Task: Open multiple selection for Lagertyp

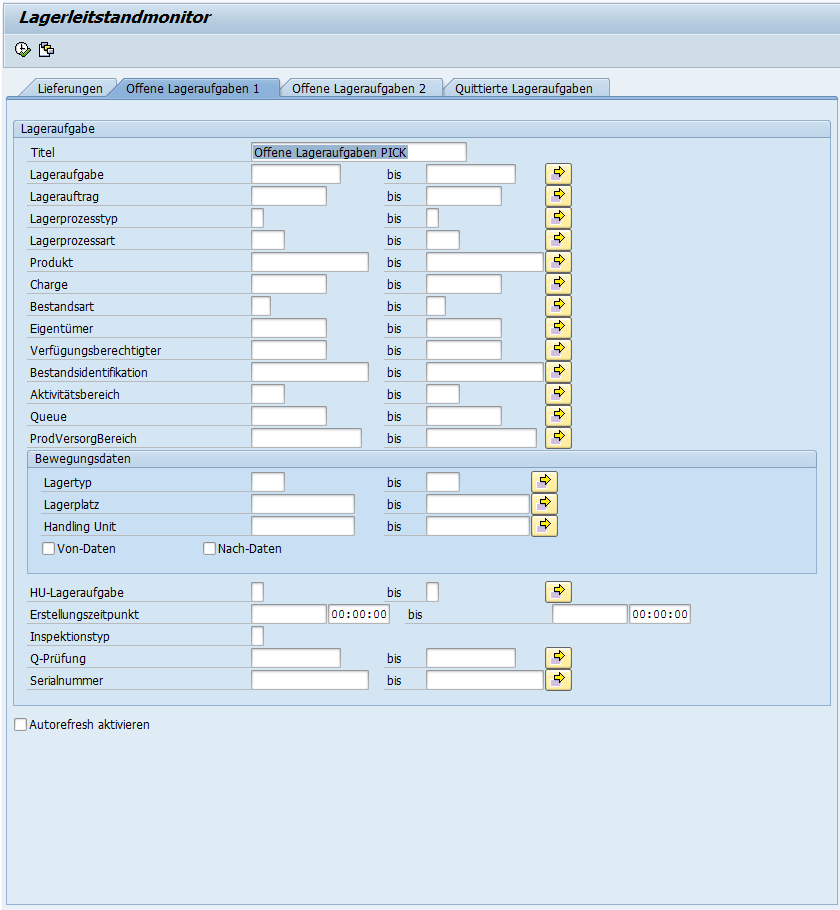Action: pos(544,482)
